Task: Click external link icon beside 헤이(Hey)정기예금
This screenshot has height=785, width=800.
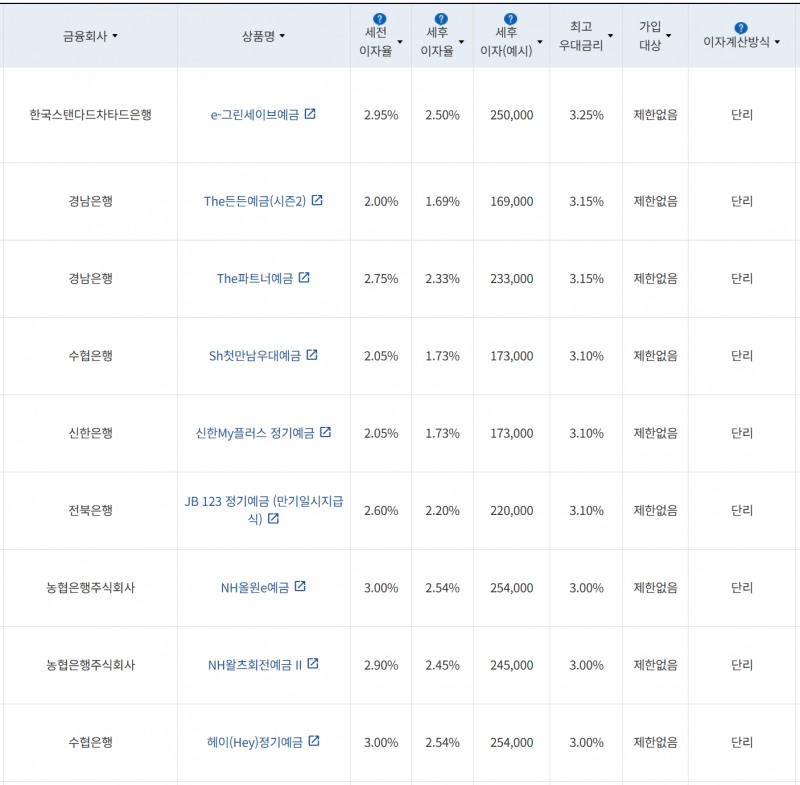Action: (314, 741)
